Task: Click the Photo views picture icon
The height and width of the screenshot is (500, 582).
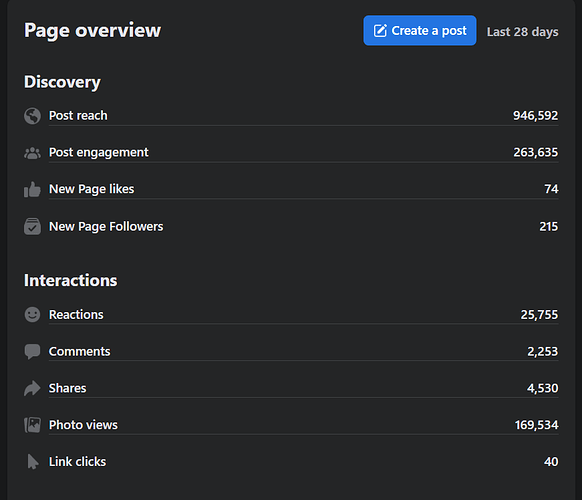Action: [x=32, y=425]
